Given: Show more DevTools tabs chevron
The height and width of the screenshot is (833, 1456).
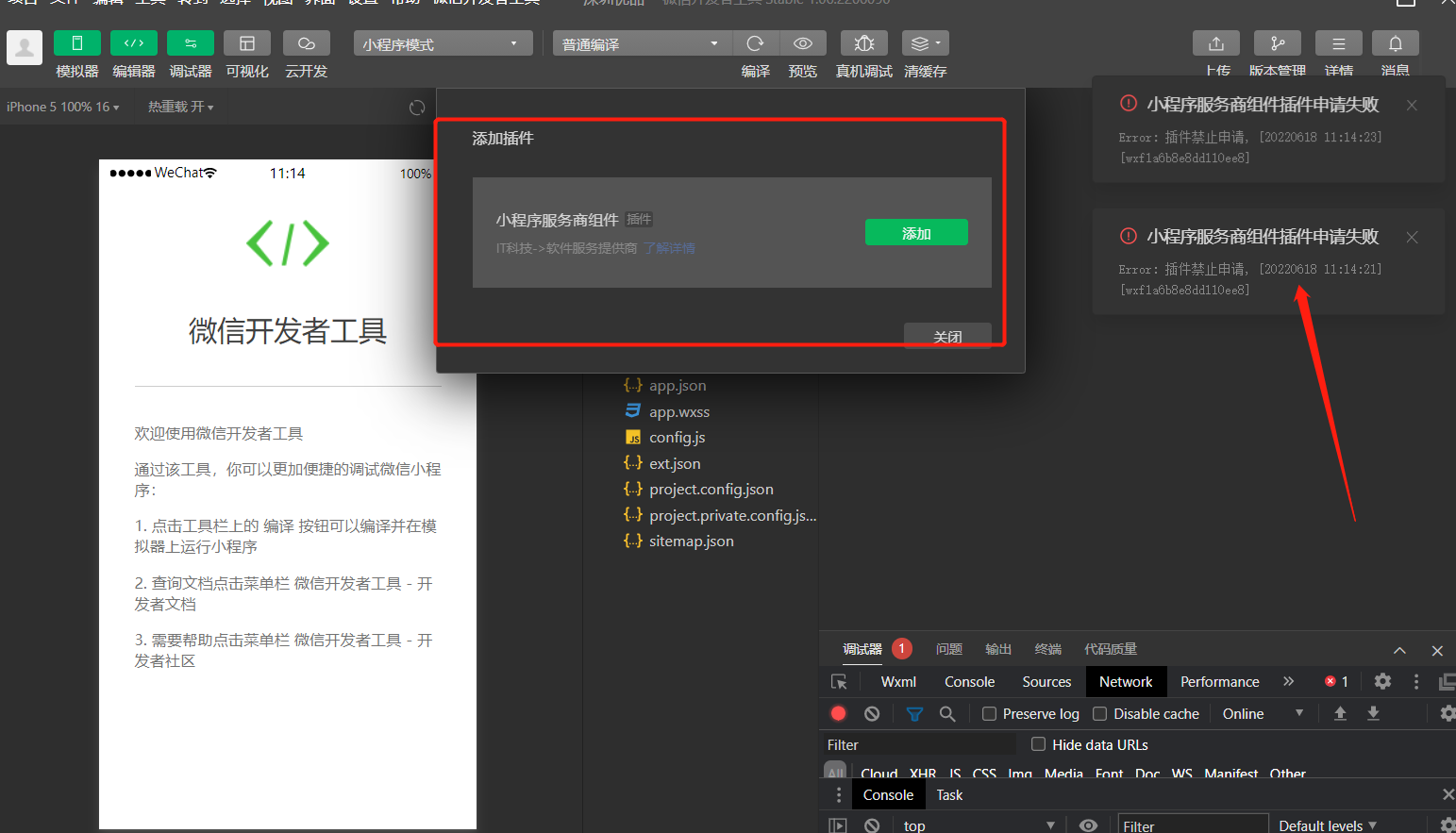Looking at the screenshot, I should 1289,681.
